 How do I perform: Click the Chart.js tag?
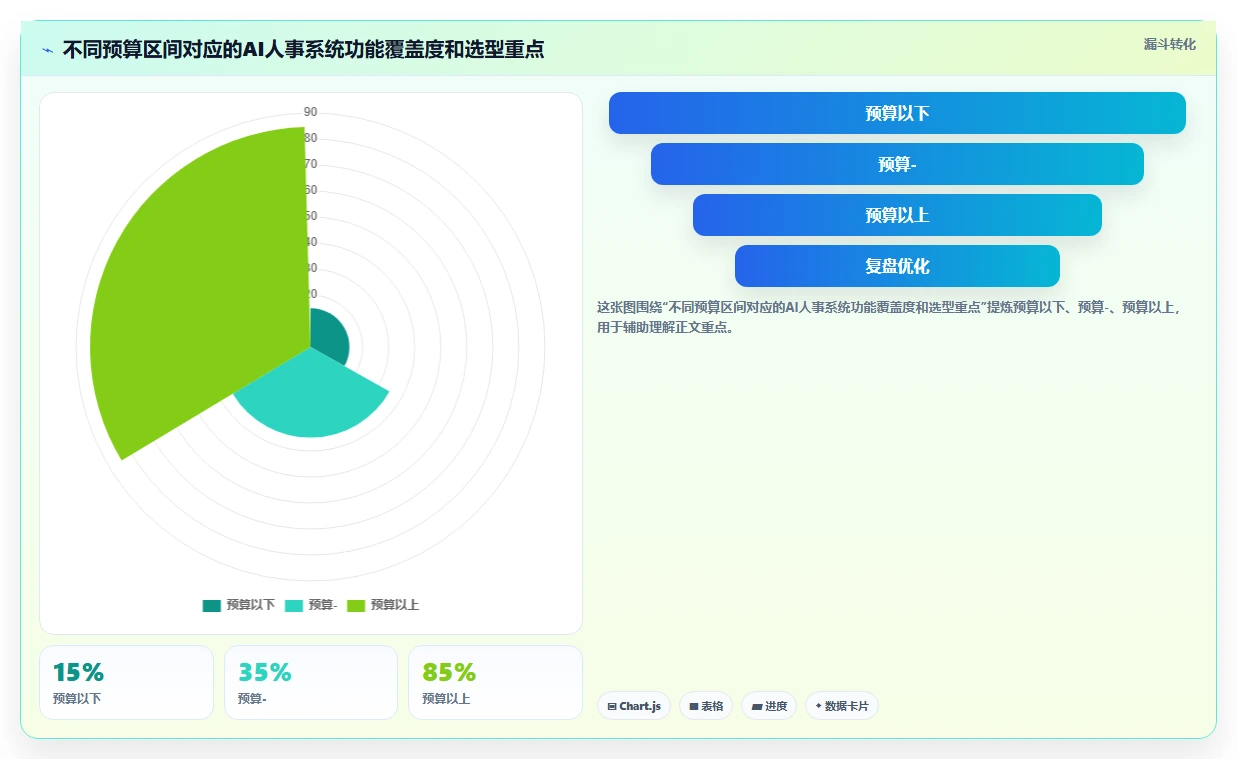click(634, 706)
